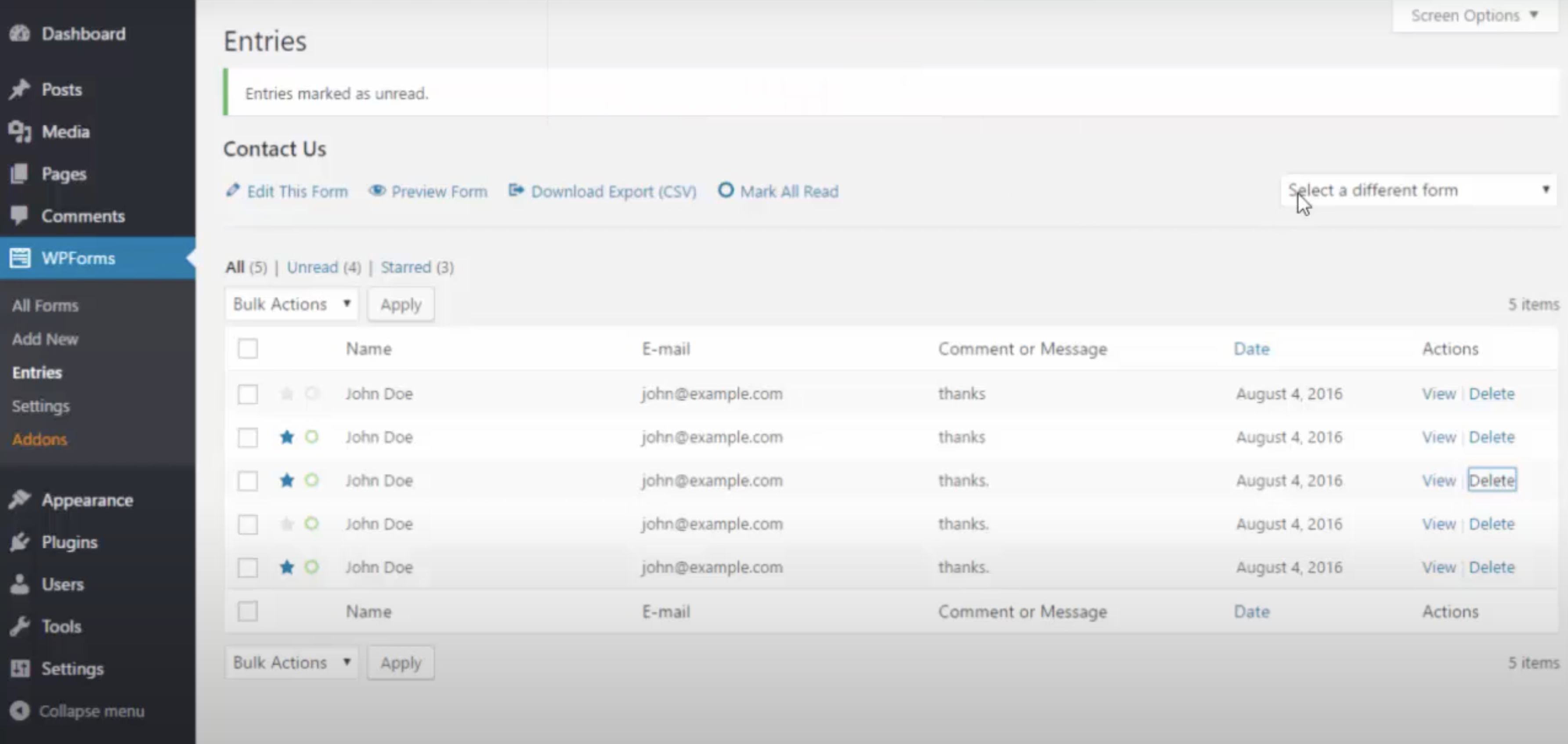This screenshot has width=1568, height=744.
Task: Expand the Select a different form dropdown
Action: 1418,191
